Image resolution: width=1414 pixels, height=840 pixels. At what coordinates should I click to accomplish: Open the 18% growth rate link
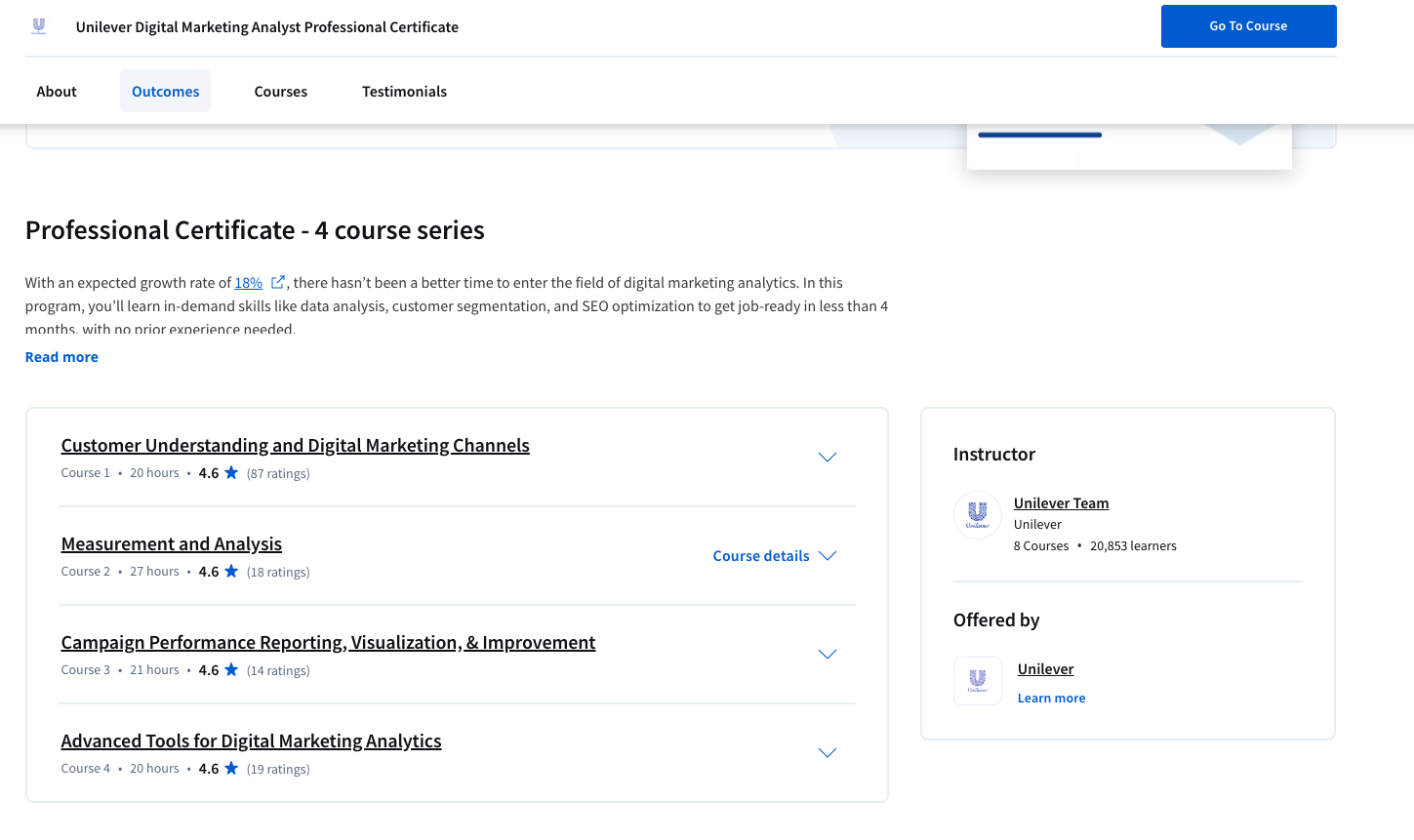click(x=248, y=283)
